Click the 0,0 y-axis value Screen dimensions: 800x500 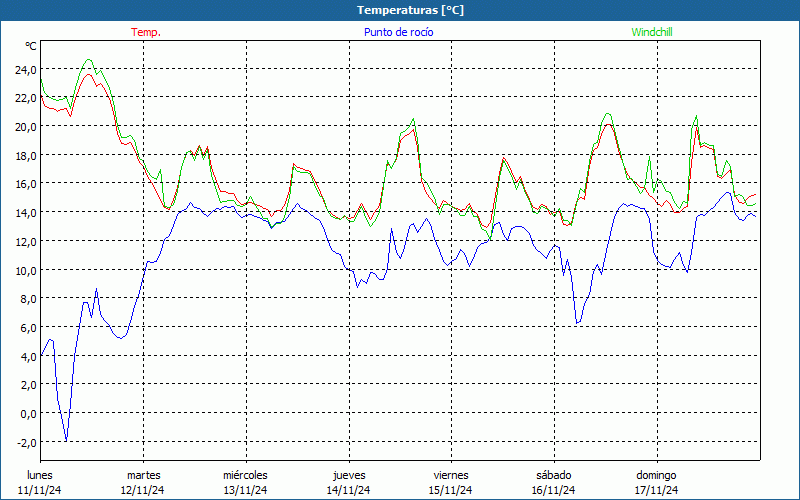pyautogui.click(x=28, y=414)
